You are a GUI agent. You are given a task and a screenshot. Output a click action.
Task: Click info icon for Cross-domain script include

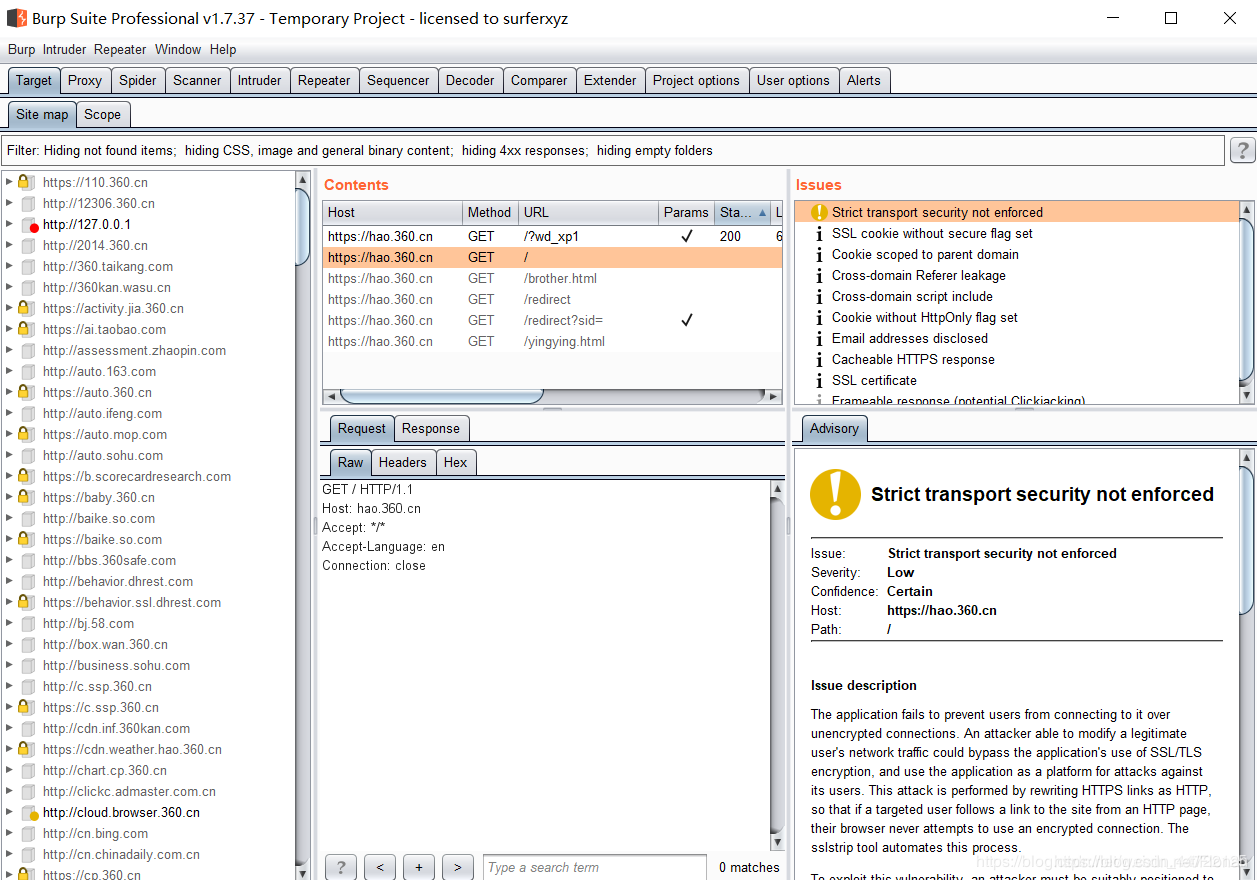pyautogui.click(x=819, y=296)
